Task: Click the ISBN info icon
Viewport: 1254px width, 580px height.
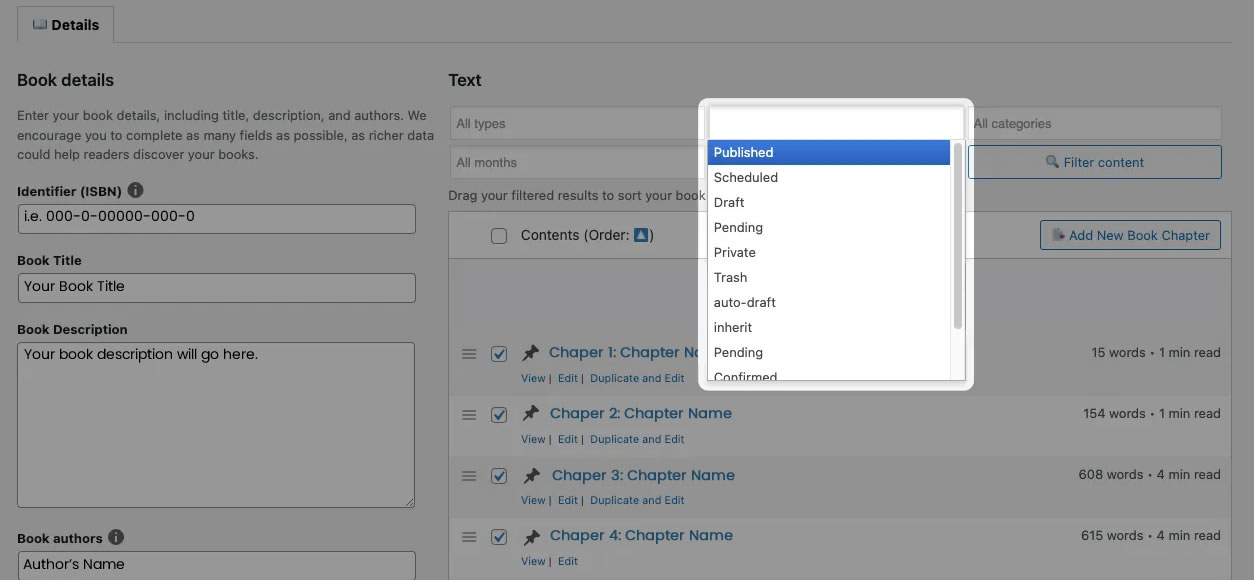Action: point(136,190)
